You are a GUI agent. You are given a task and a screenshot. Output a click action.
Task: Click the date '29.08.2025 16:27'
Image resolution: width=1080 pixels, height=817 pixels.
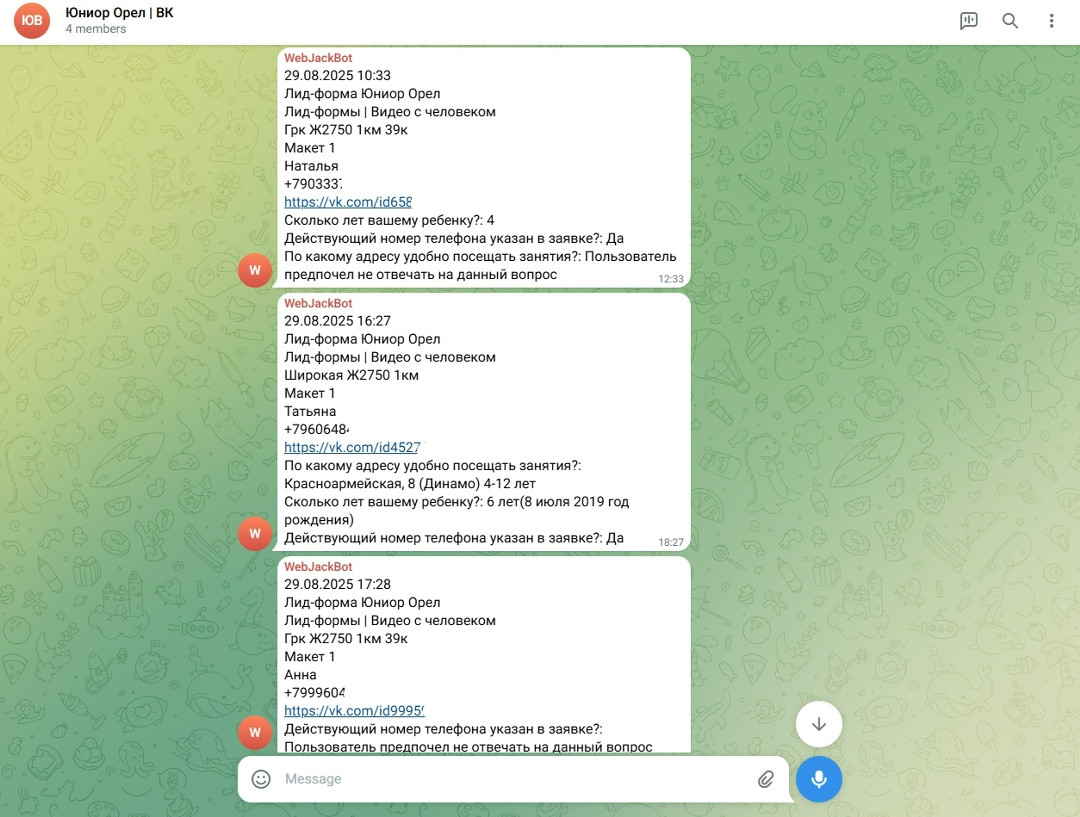tap(338, 321)
